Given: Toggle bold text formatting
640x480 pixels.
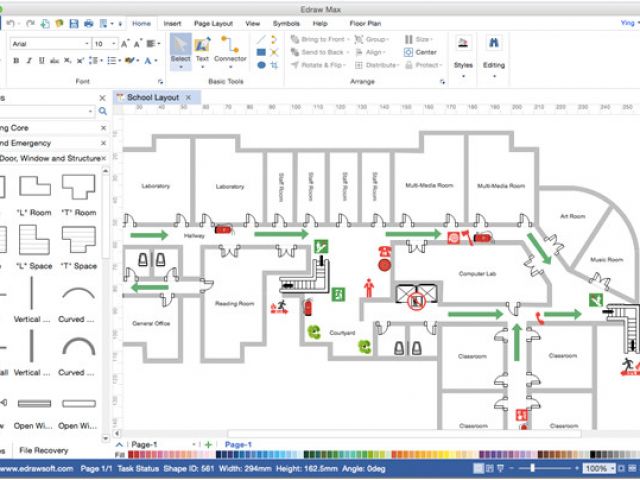Looking at the screenshot, I should (x=18, y=61).
